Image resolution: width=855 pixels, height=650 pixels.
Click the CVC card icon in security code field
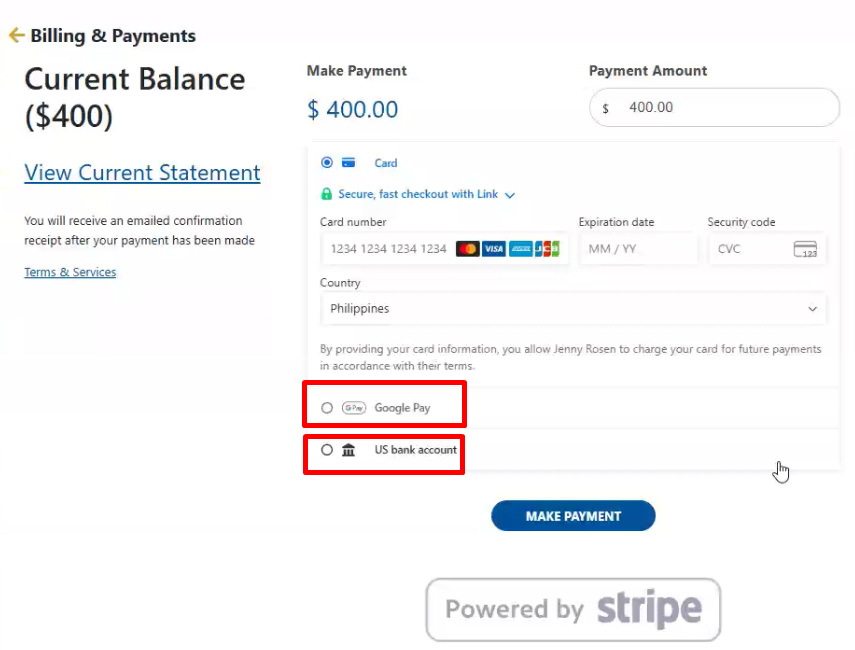pos(805,249)
